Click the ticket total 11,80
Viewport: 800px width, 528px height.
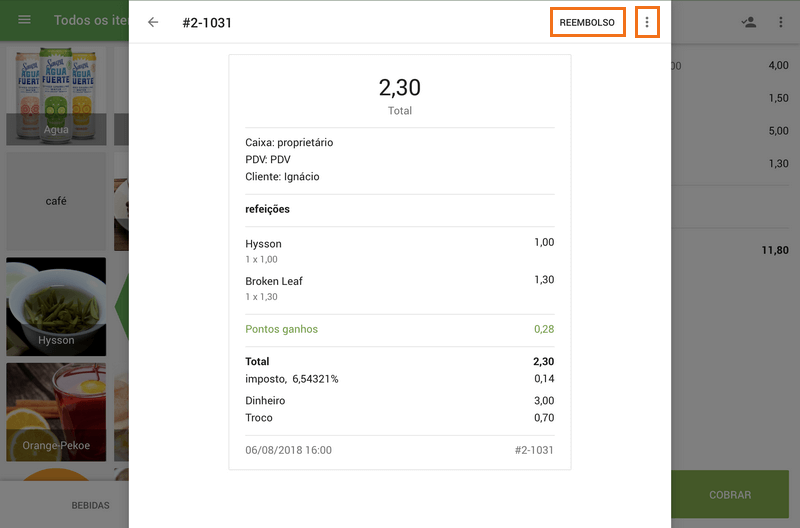(x=773, y=251)
